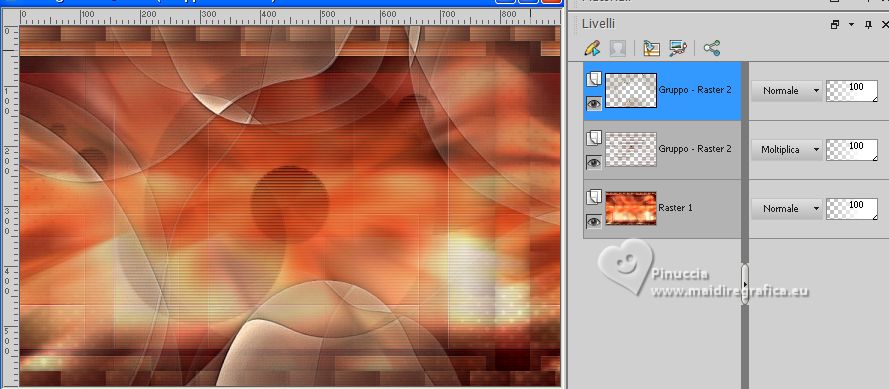
Task: Toggle visibility of Moltiplica Gruppo - Raster 2 layer
Action: coord(594,163)
